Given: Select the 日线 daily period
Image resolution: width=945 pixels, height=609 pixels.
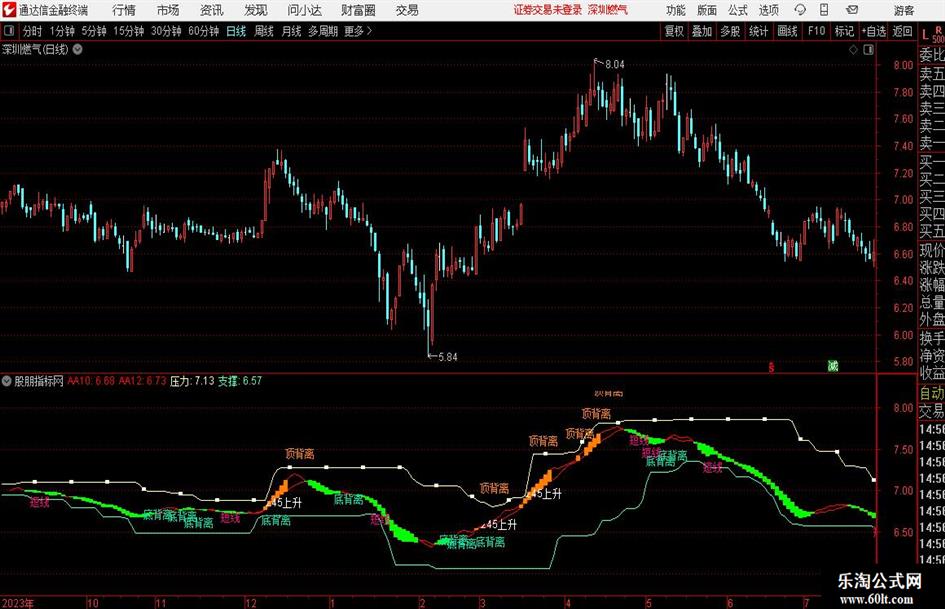Looking at the screenshot, I should click(236, 31).
